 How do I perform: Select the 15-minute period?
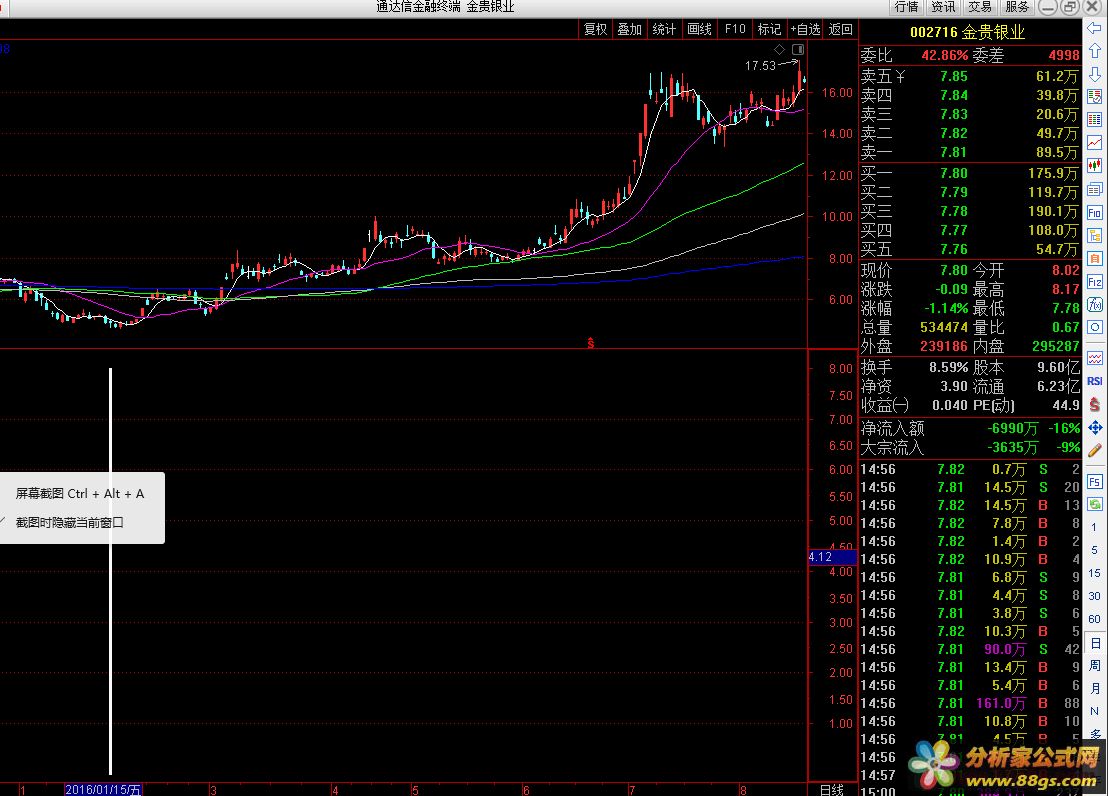[x=1094, y=573]
